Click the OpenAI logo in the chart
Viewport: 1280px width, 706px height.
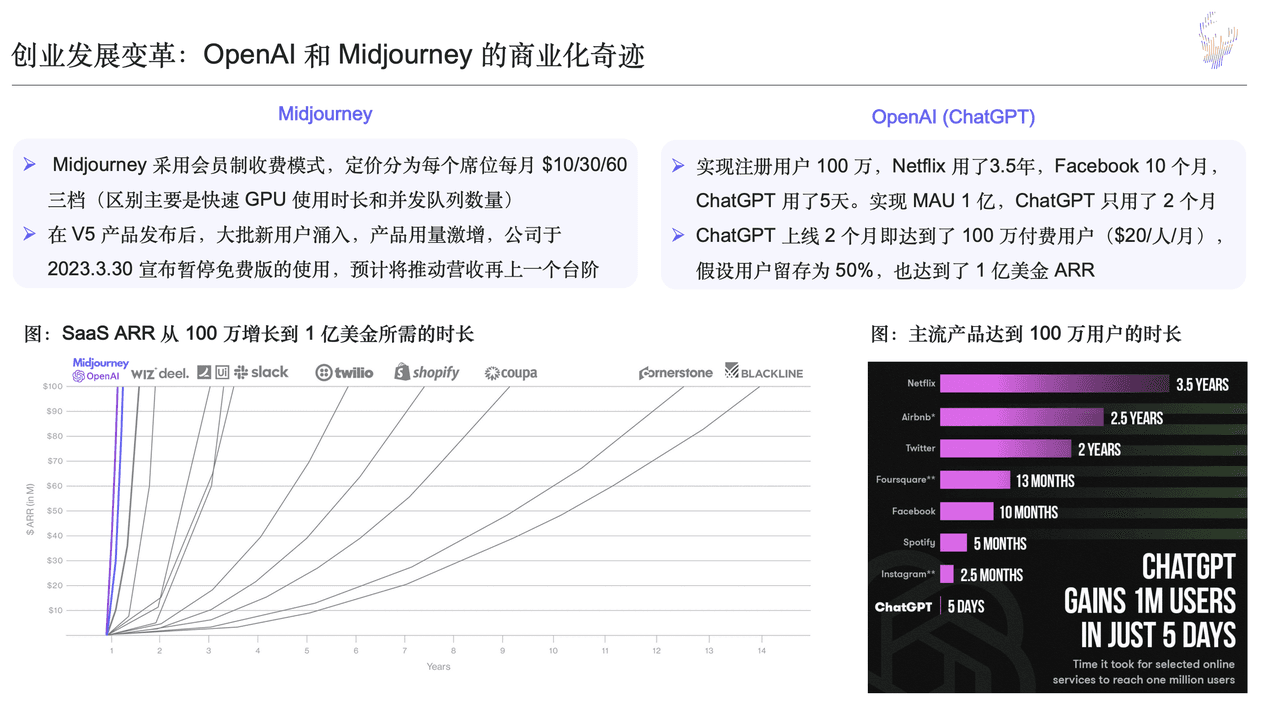(96, 376)
